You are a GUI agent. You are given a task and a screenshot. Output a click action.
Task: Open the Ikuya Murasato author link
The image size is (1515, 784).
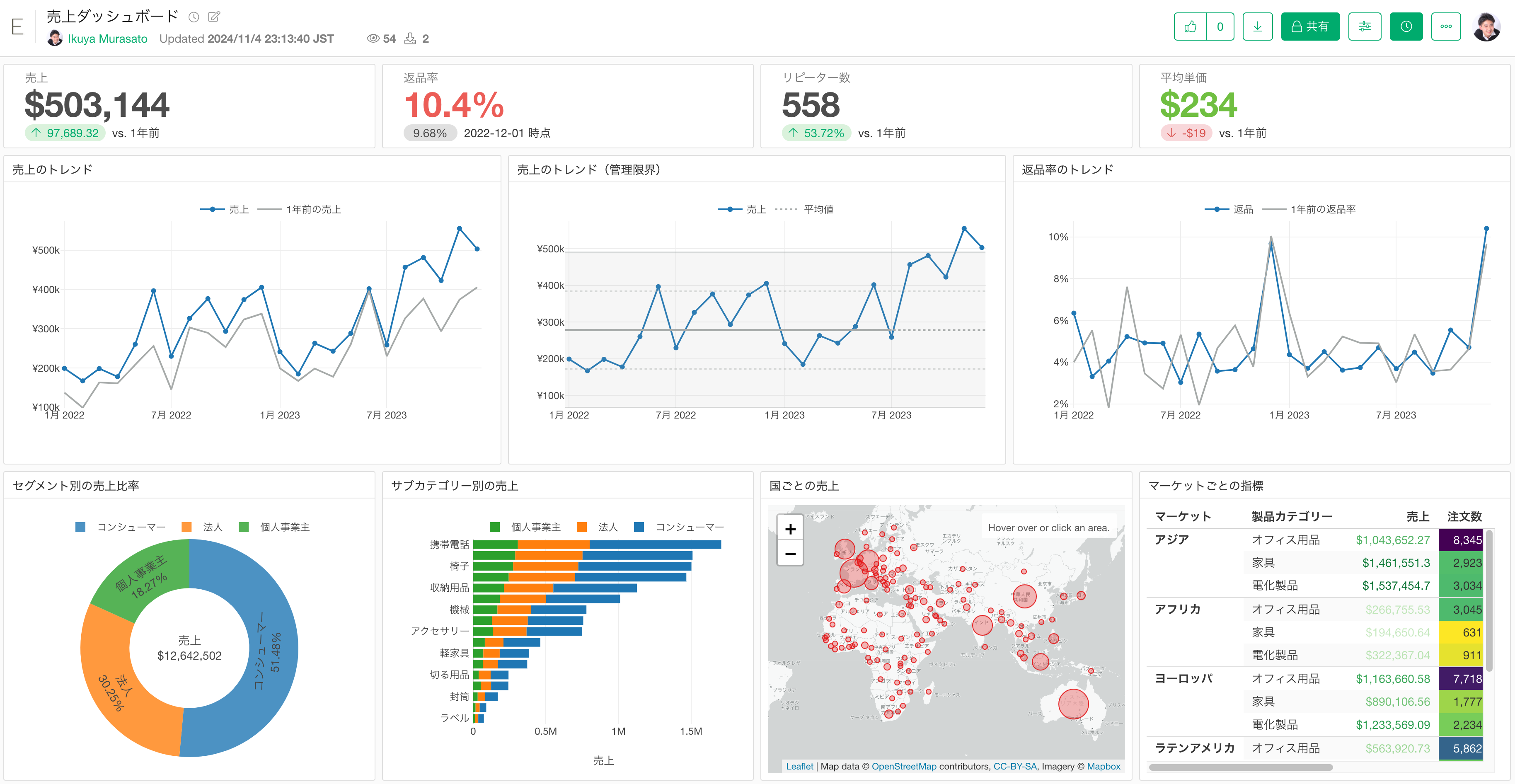coord(107,39)
